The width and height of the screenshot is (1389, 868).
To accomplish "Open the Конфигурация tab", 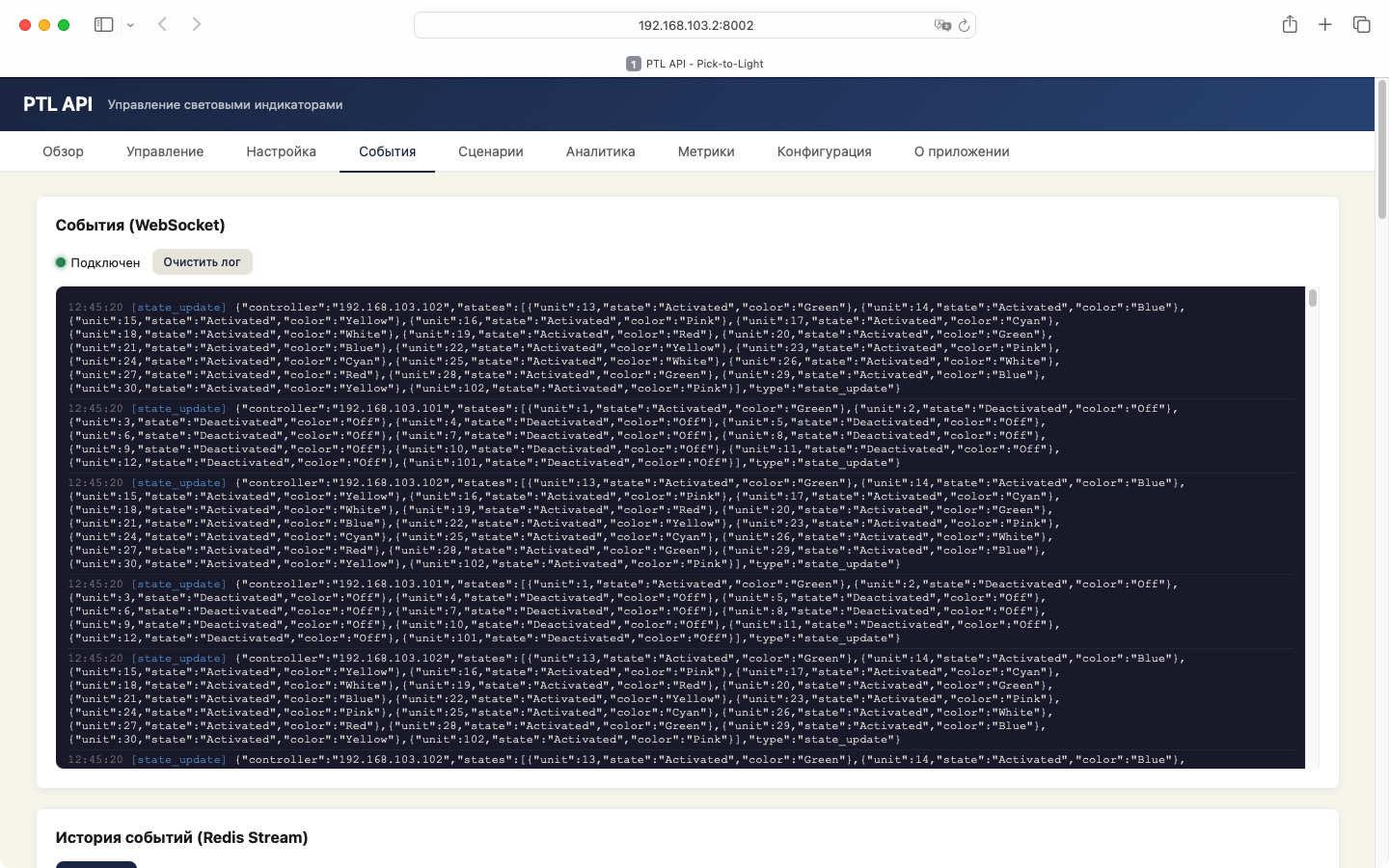I will point(825,151).
